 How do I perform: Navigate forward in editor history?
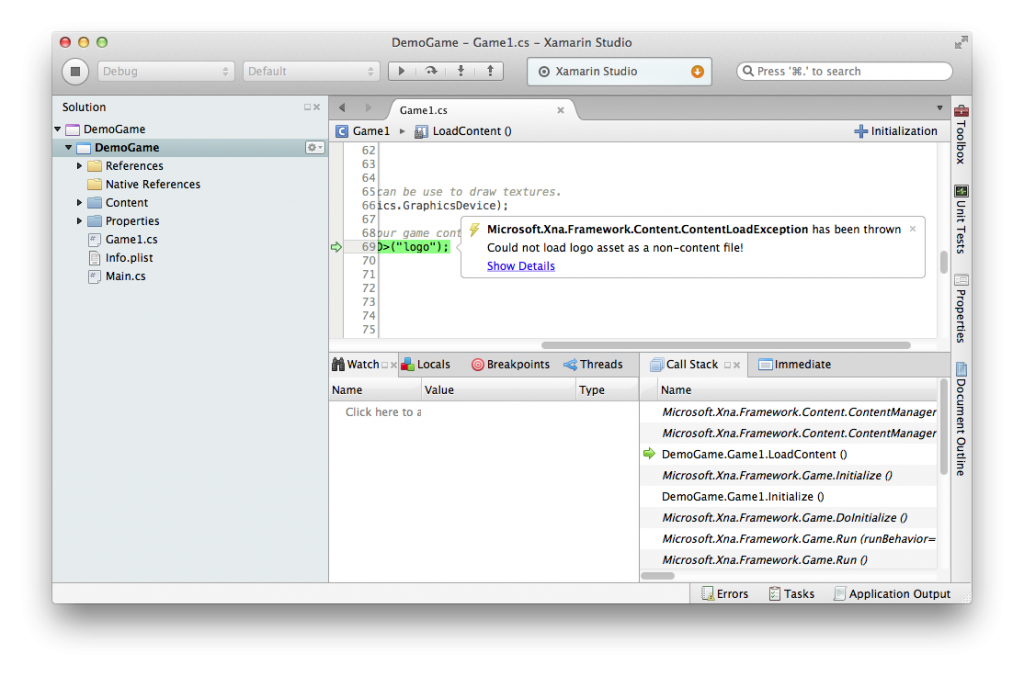368,108
